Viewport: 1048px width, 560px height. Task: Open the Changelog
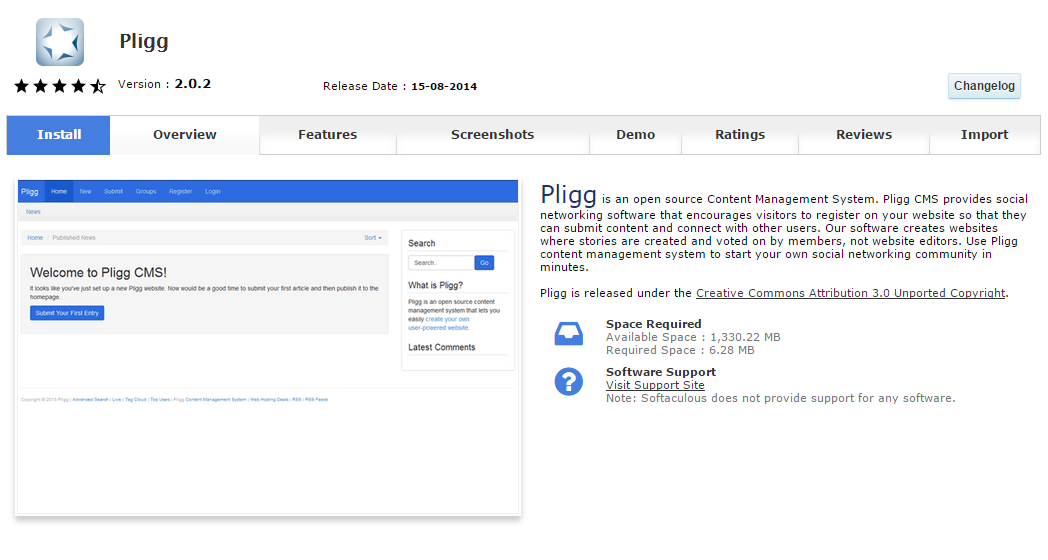[984, 86]
